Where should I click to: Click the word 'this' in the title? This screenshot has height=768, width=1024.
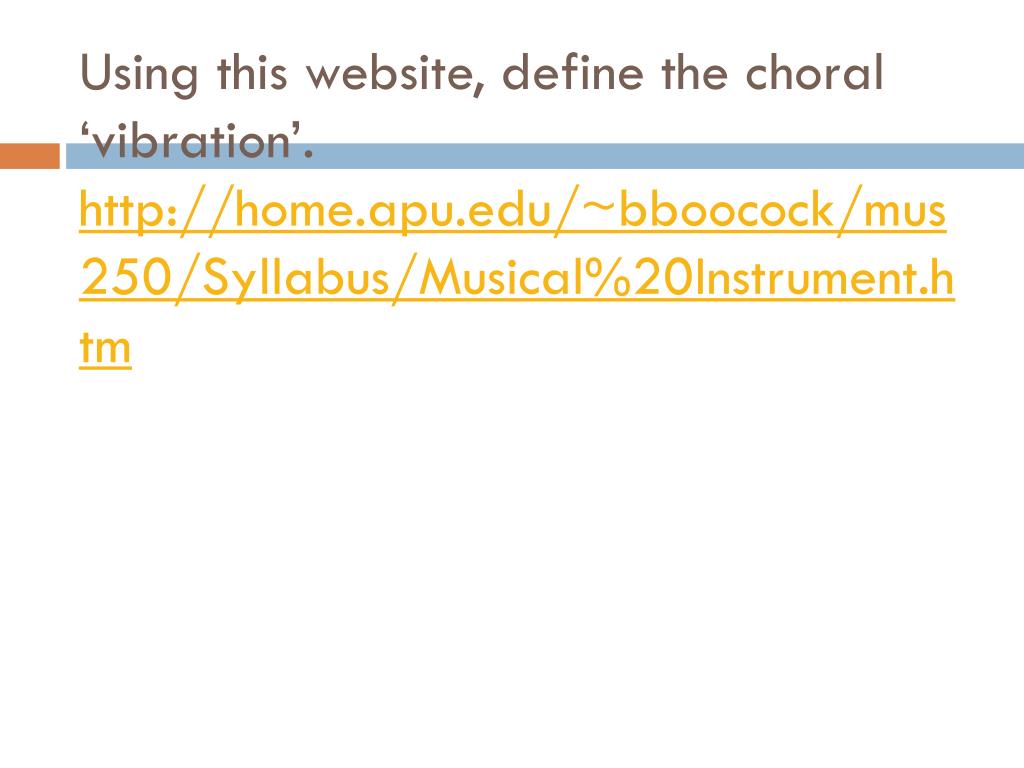pyautogui.click(x=252, y=72)
